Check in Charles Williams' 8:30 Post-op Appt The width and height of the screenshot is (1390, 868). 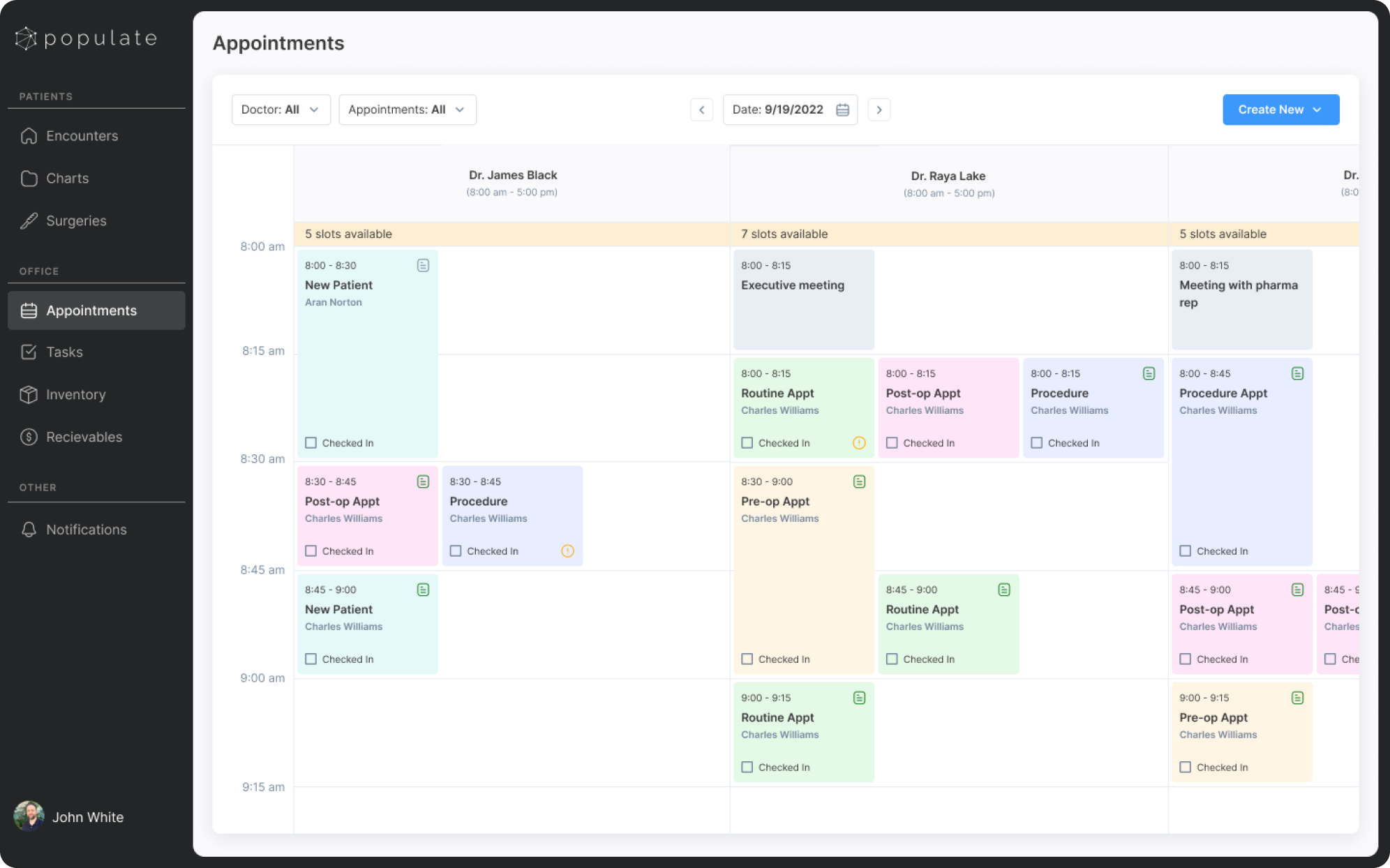(x=311, y=551)
